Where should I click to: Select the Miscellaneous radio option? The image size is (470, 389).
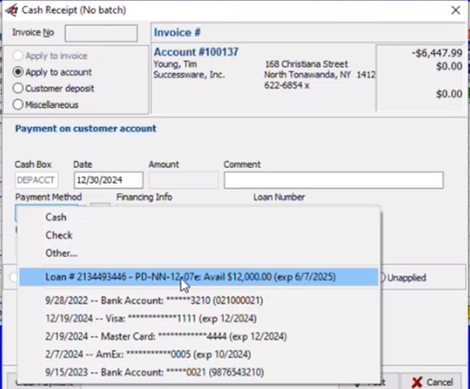click(18, 105)
